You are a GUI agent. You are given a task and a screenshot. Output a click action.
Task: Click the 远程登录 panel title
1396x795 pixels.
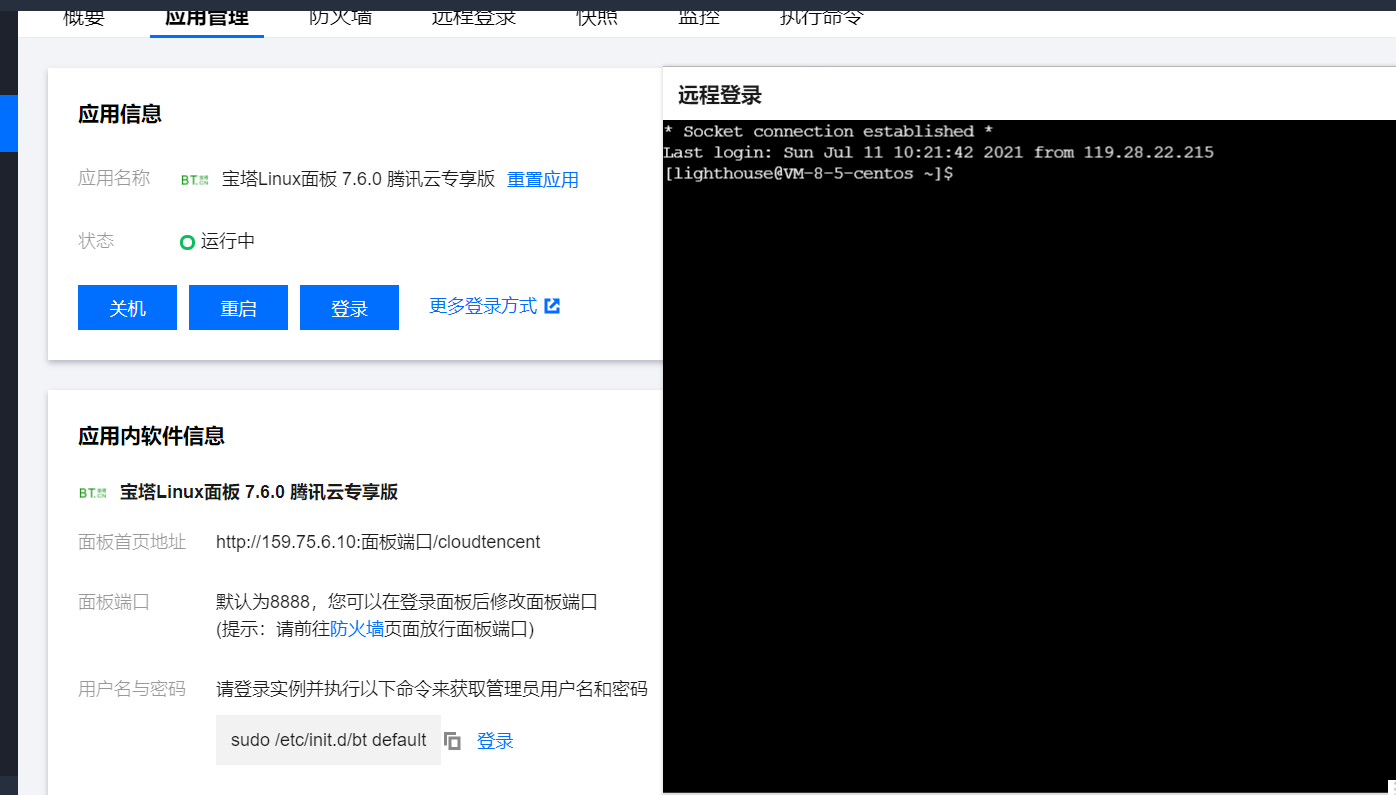[720, 95]
